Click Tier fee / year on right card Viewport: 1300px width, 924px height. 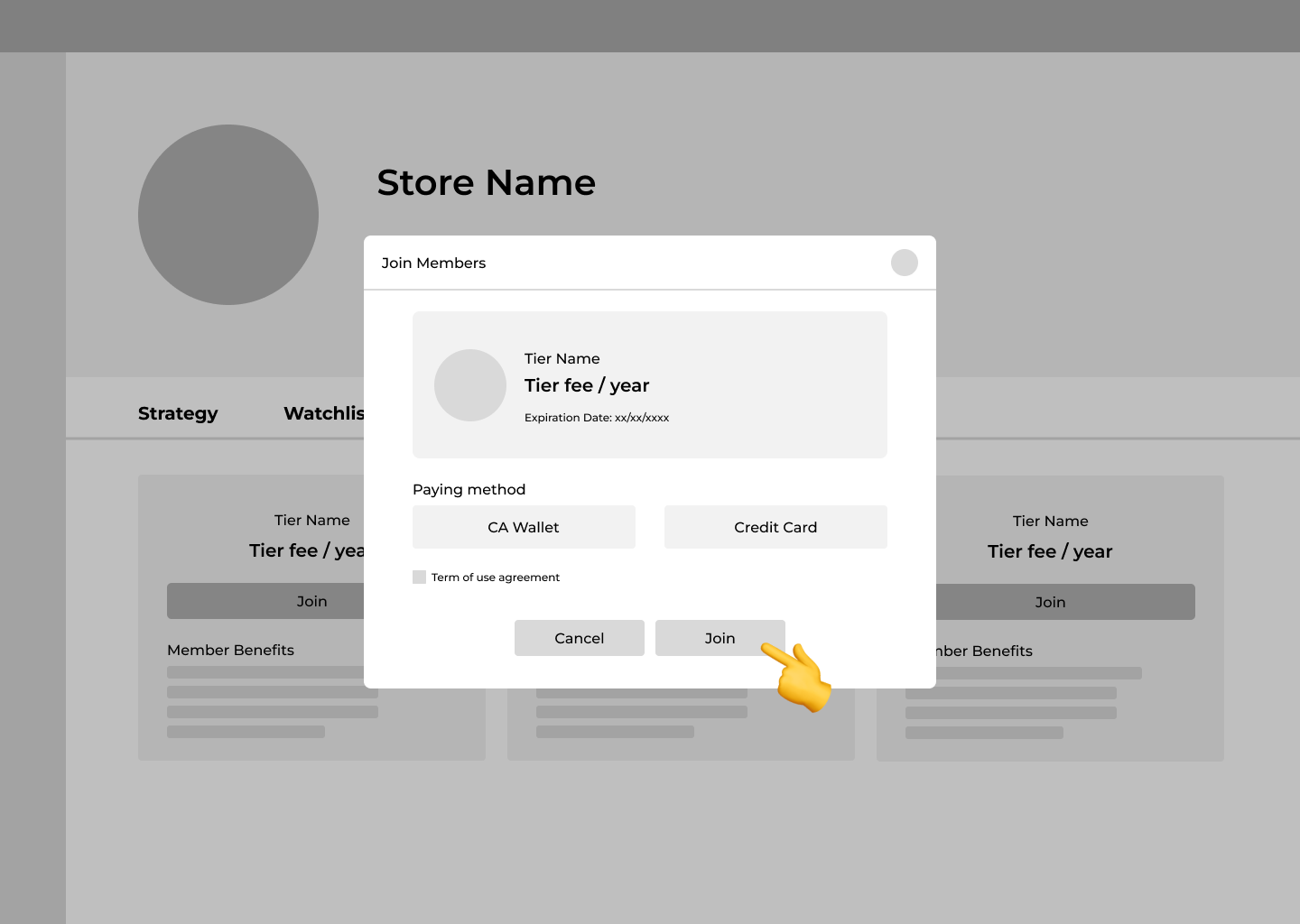[1050, 551]
